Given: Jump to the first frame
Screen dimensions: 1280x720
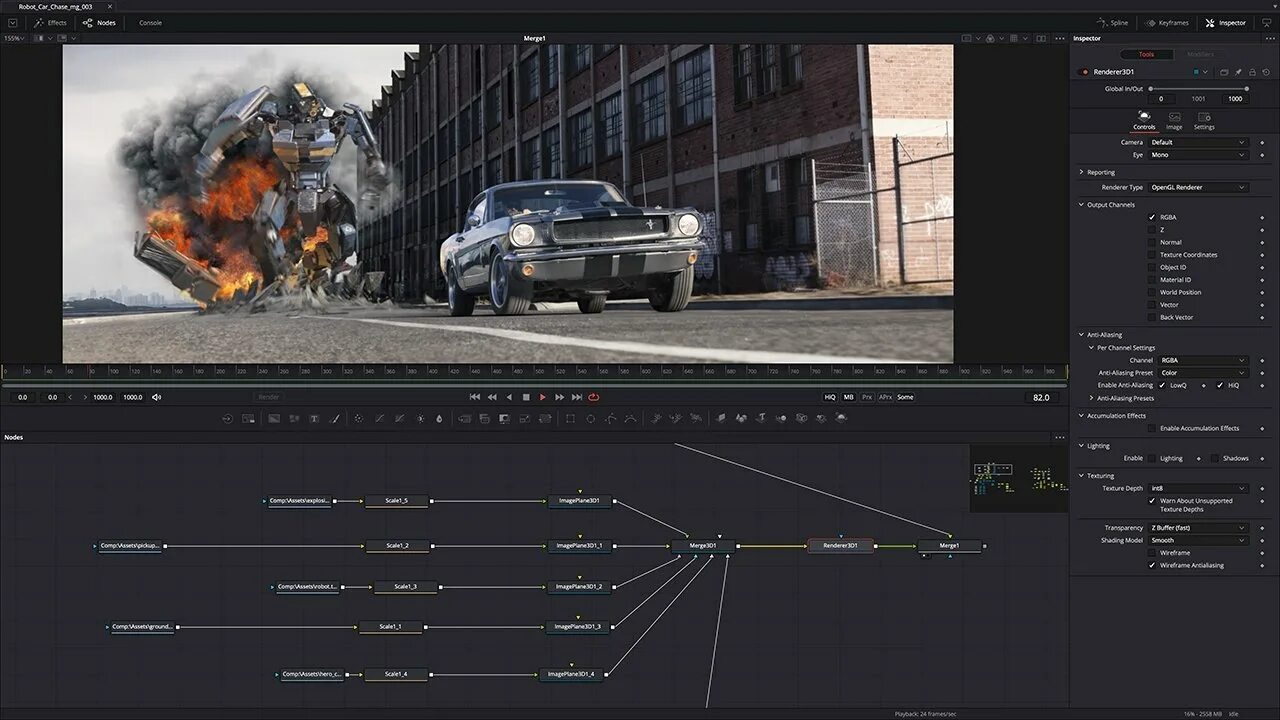Looking at the screenshot, I should click(x=475, y=397).
